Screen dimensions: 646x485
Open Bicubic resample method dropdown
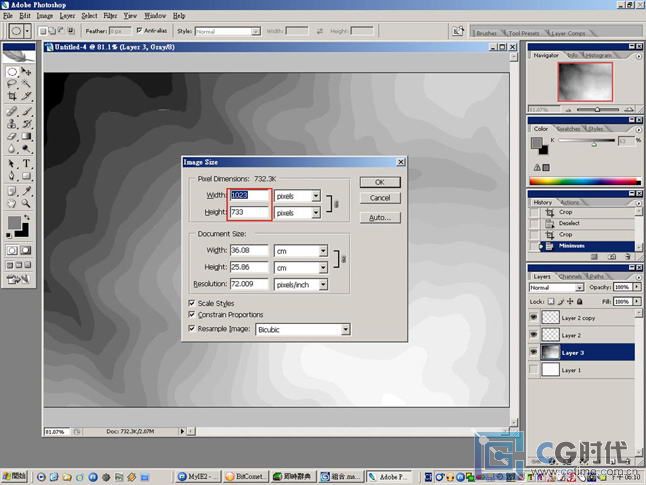pyautogui.click(x=345, y=329)
